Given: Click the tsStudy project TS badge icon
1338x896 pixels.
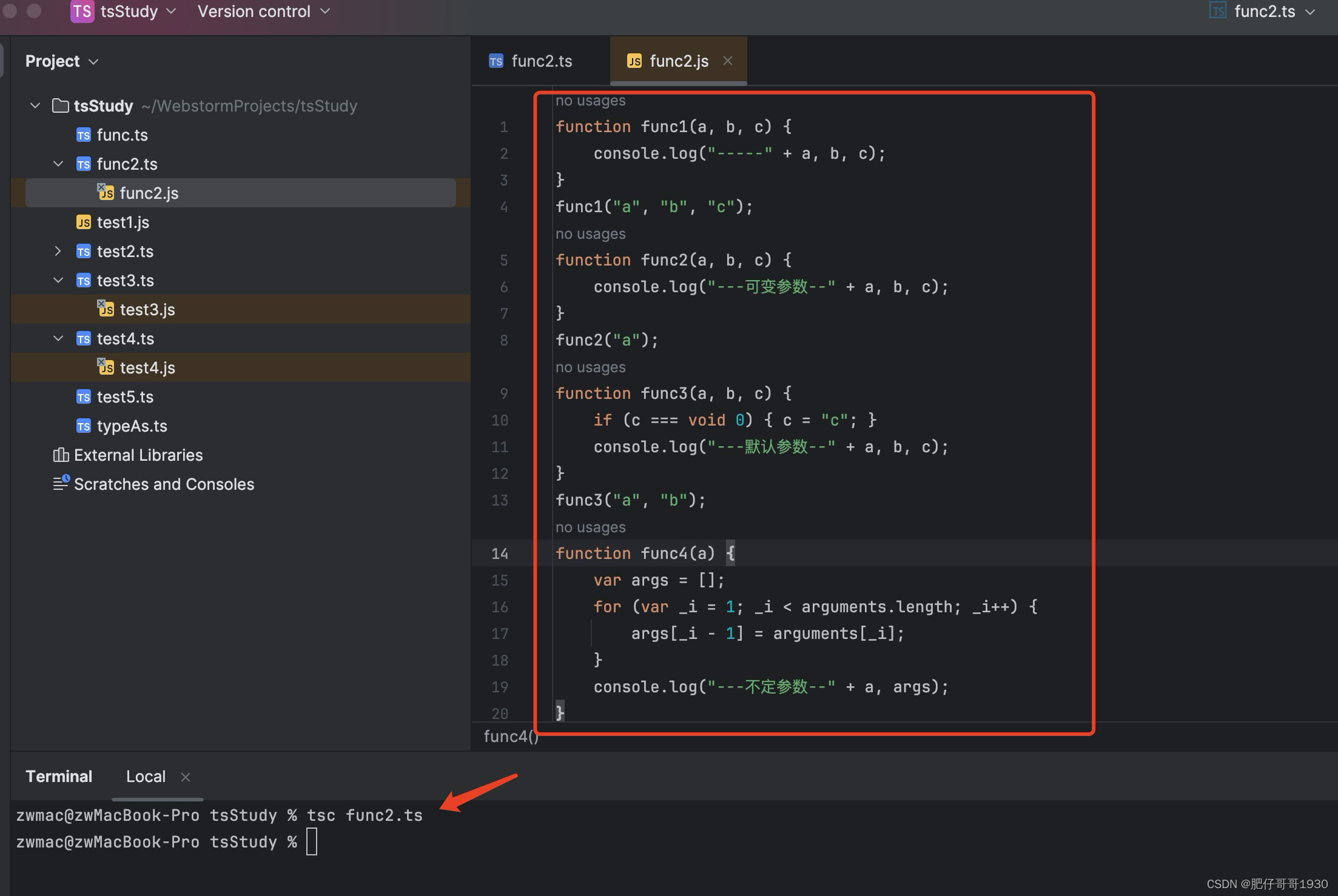Looking at the screenshot, I should click(x=82, y=12).
